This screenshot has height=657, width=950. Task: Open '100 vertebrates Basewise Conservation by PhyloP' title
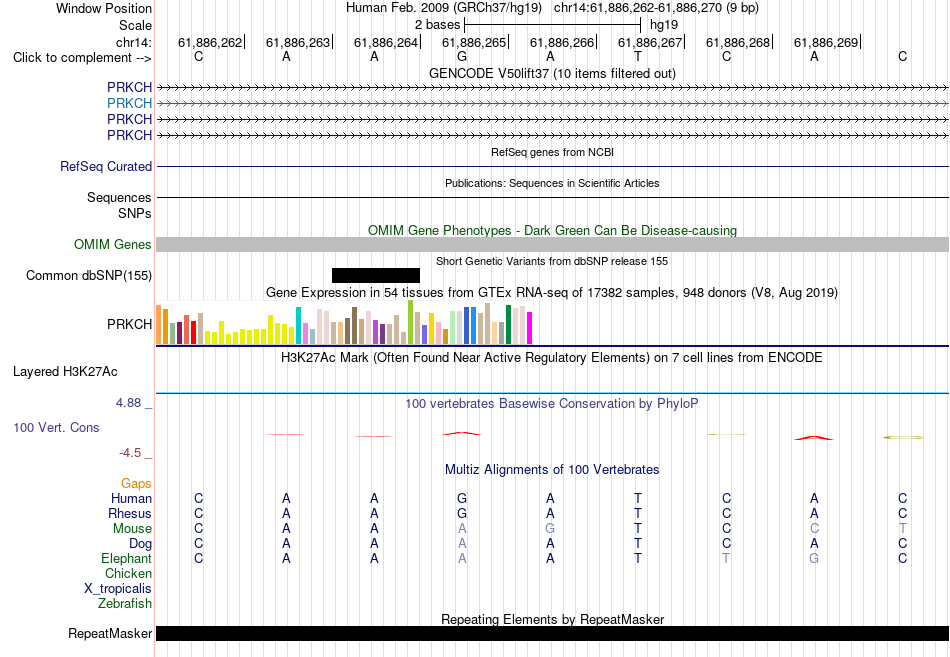click(x=552, y=404)
